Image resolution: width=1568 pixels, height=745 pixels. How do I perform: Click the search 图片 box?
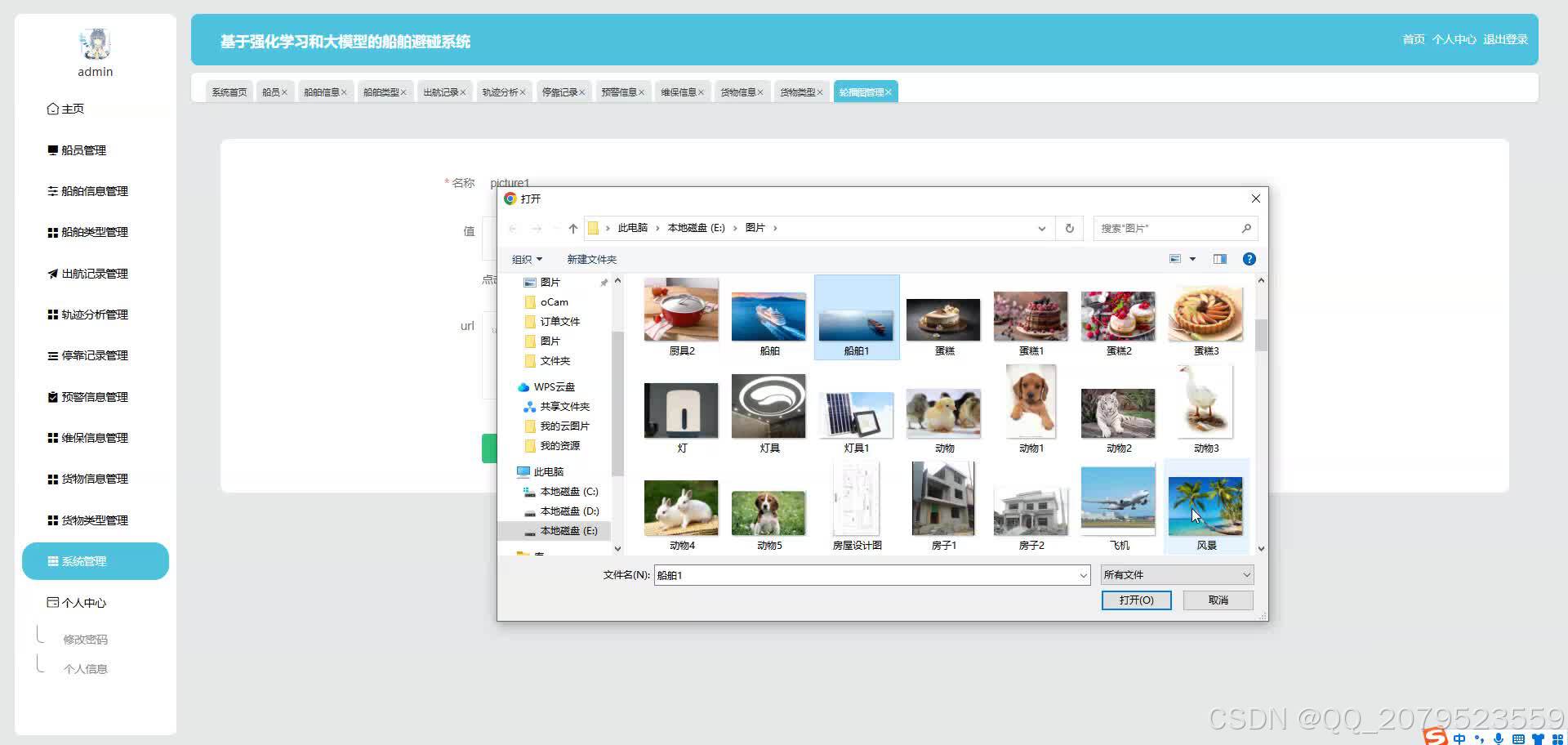[1175, 229]
